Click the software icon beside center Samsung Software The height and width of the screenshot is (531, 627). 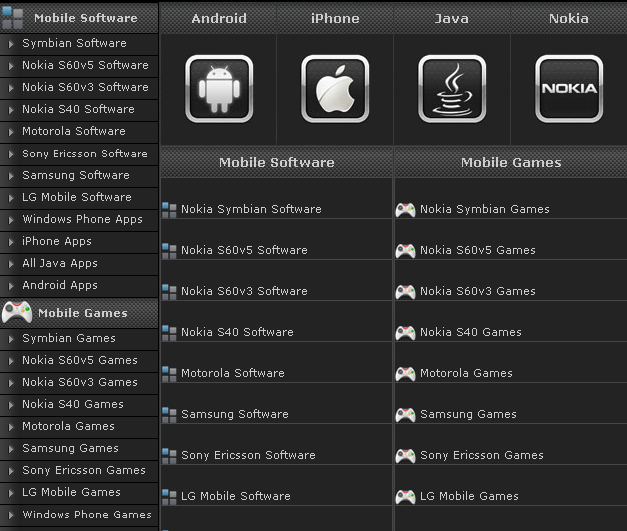(x=169, y=415)
